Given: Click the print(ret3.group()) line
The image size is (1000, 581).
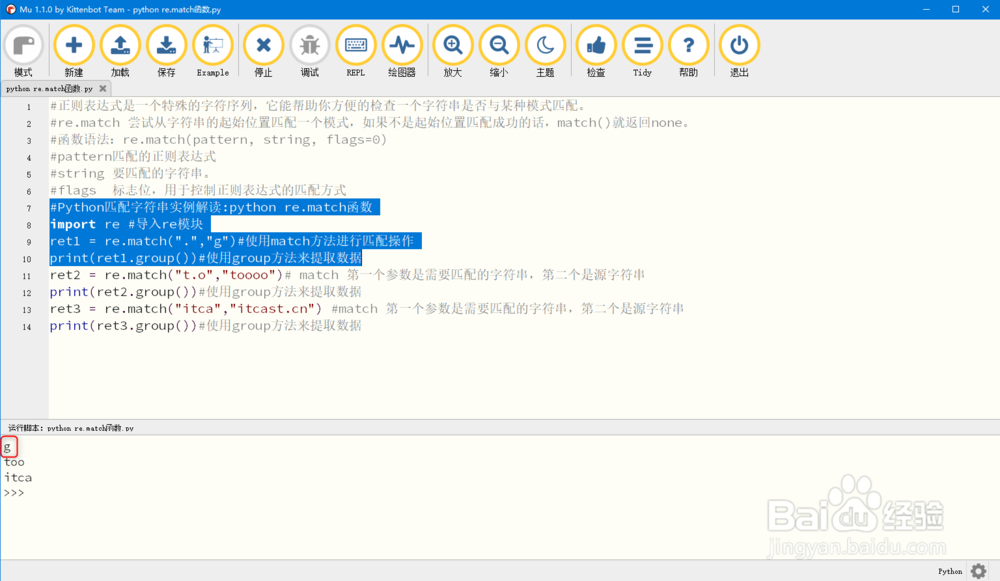Looking at the screenshot, I should [205, 325].
